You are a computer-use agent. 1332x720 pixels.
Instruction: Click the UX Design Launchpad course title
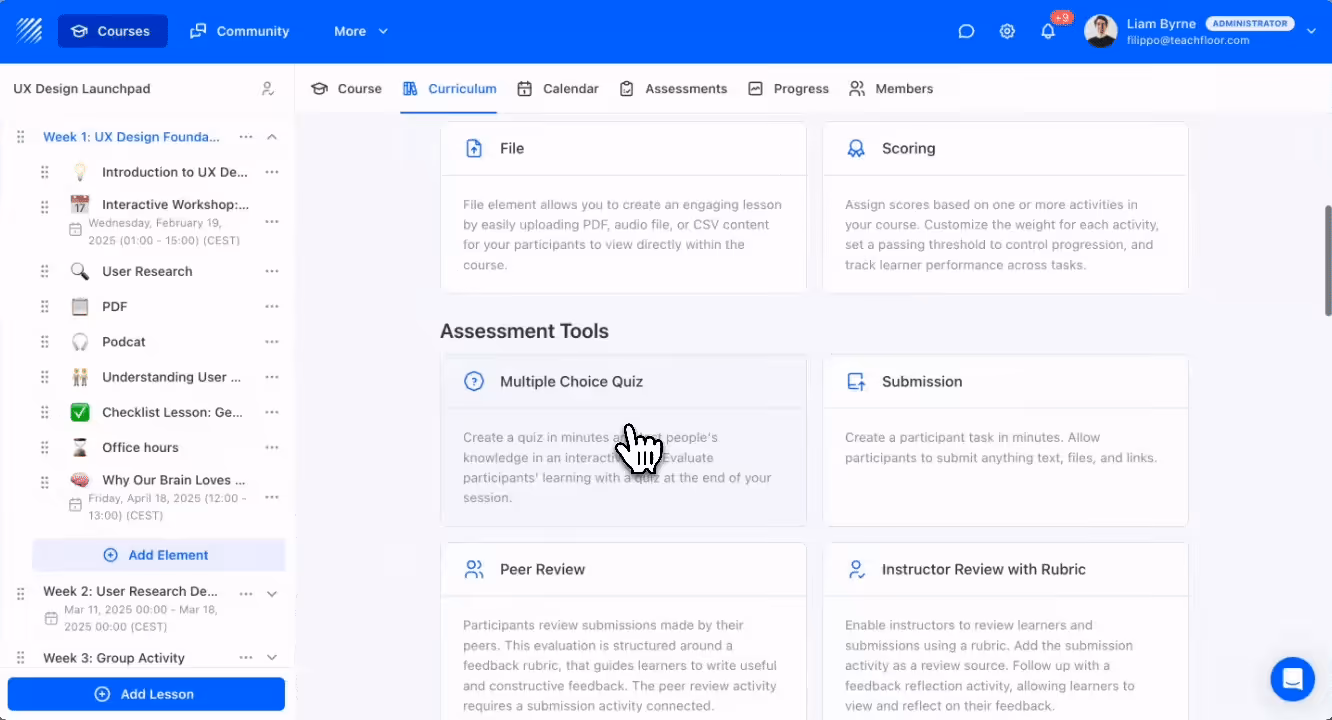(82, 89)
